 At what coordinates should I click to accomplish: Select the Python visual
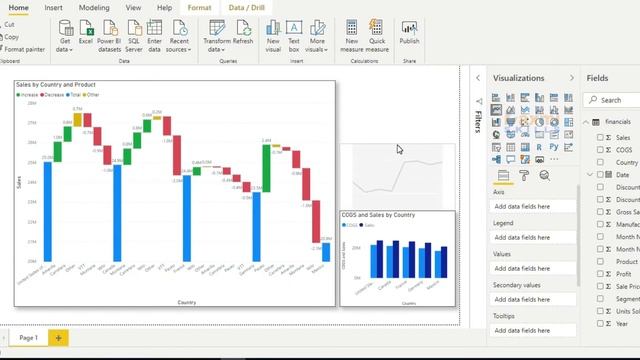(554, 147)
